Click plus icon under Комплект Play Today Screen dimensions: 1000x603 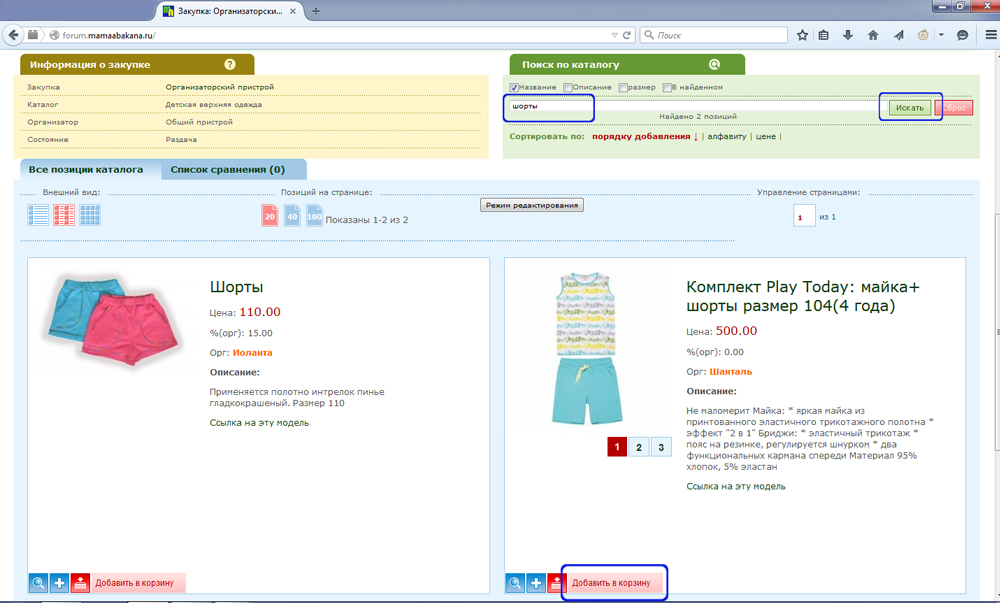coord(537,583)
